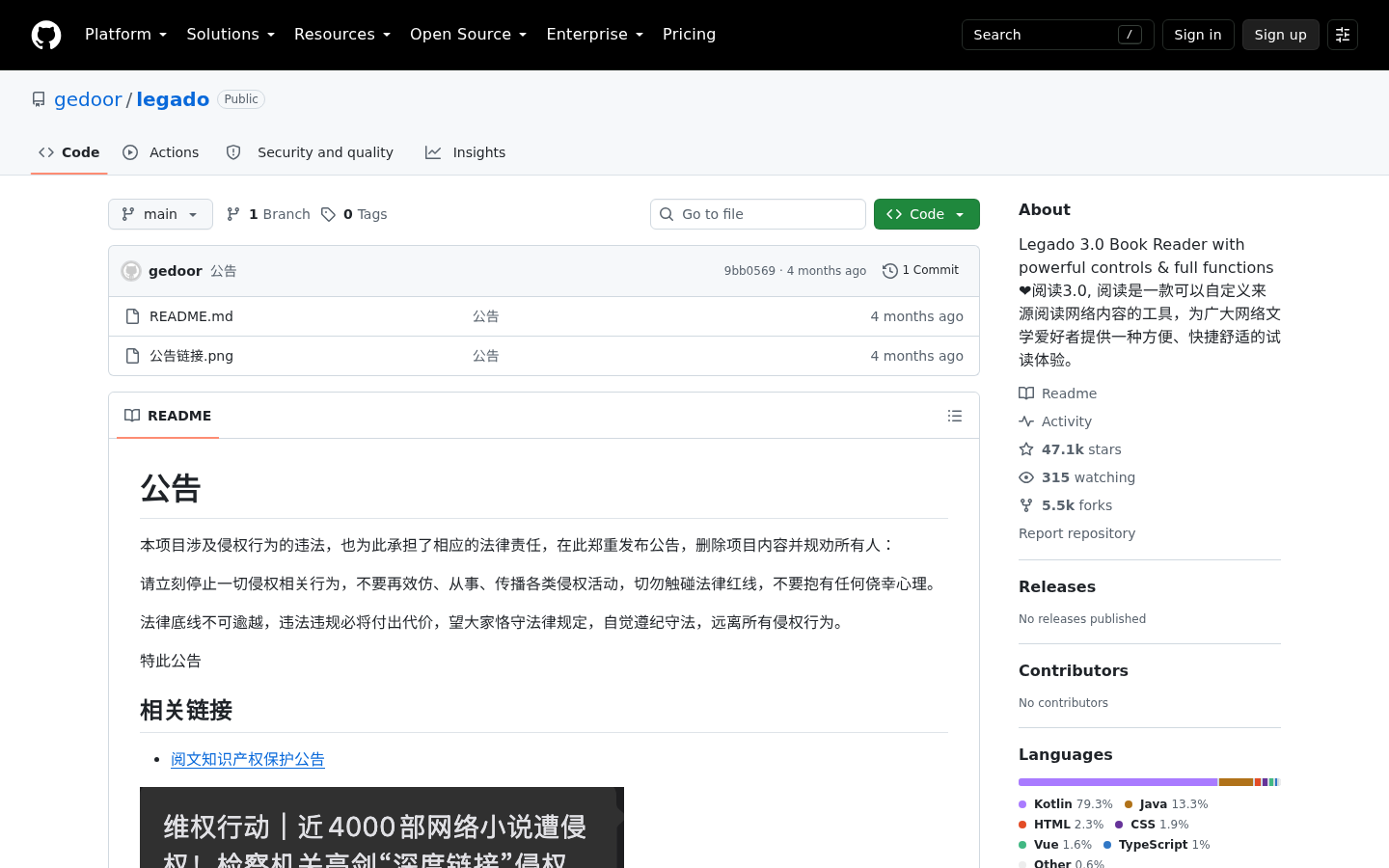1389x868 pixels.
Task: Click the branch icon beside 1 Branch
Action: click(x=233, y=214)
